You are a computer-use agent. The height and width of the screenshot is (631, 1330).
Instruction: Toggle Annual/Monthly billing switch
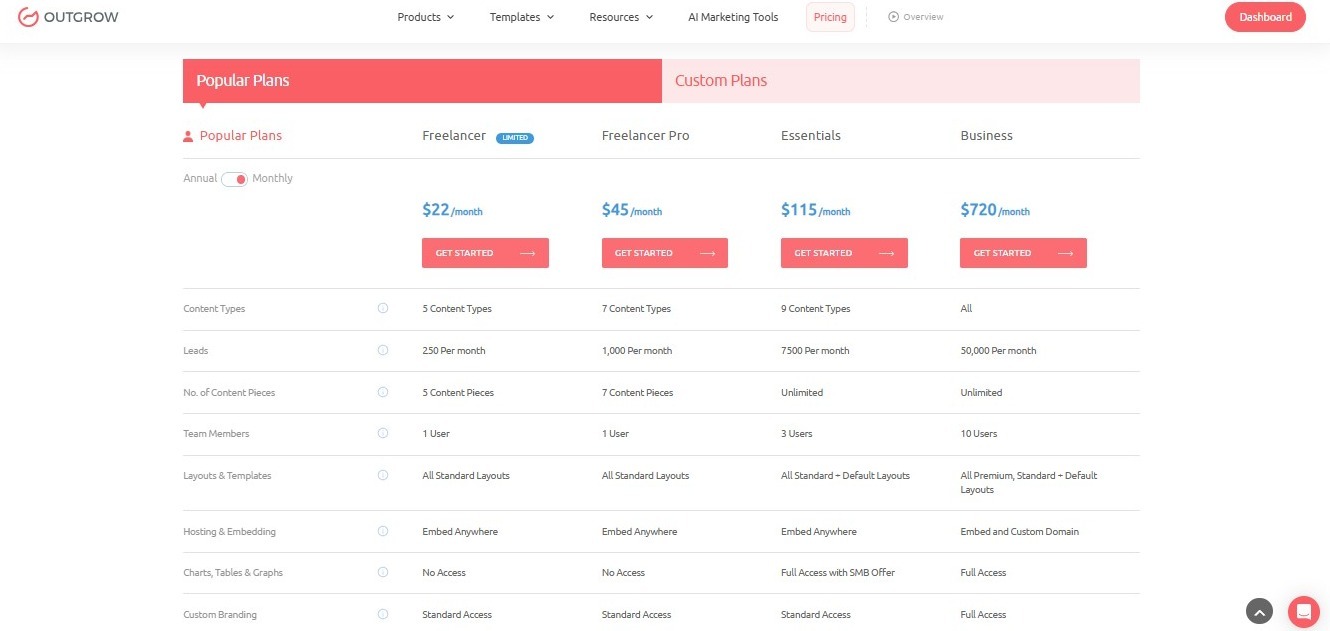235,179
